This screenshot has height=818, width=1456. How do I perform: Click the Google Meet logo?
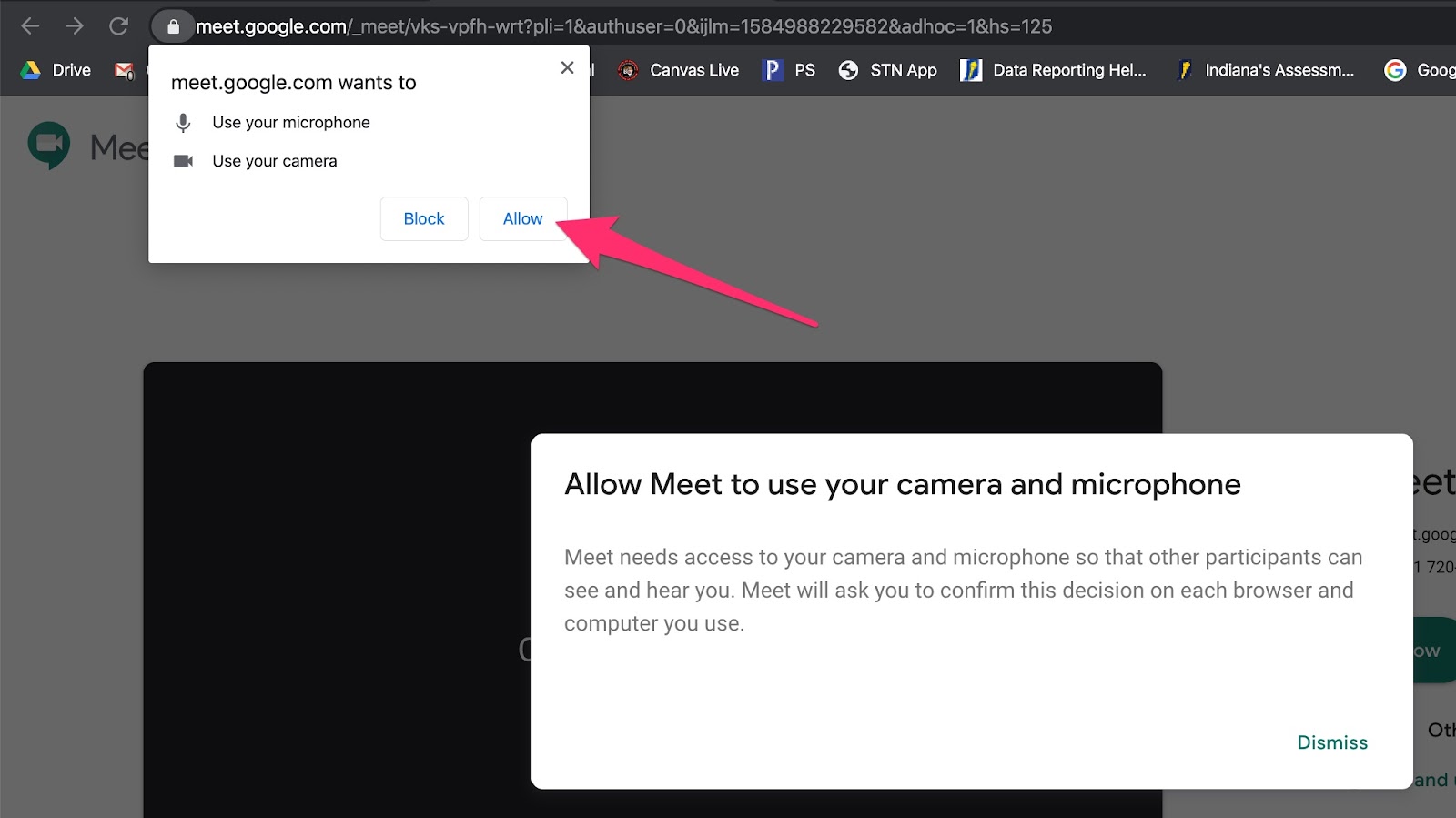pos(49,146)
